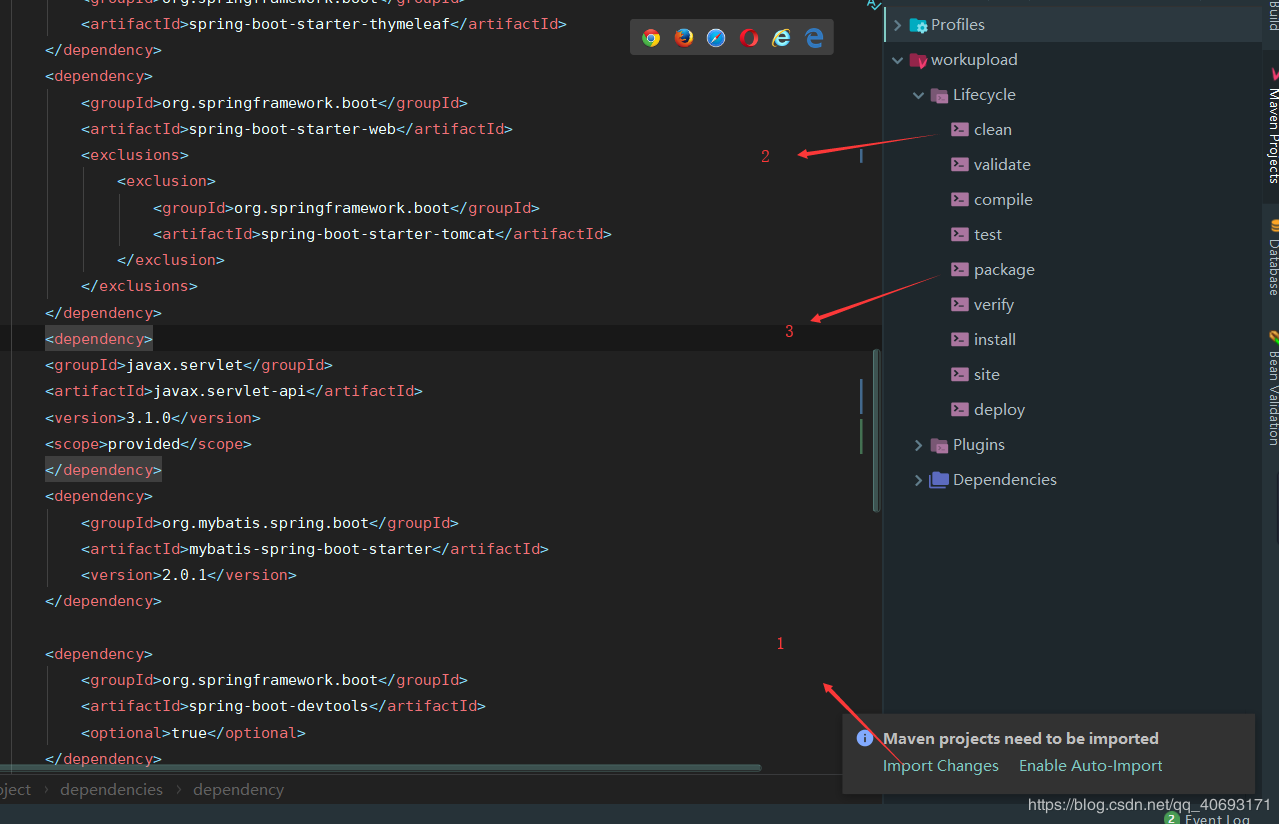Open preview in Internet Explorer icon

click(781, 38)
